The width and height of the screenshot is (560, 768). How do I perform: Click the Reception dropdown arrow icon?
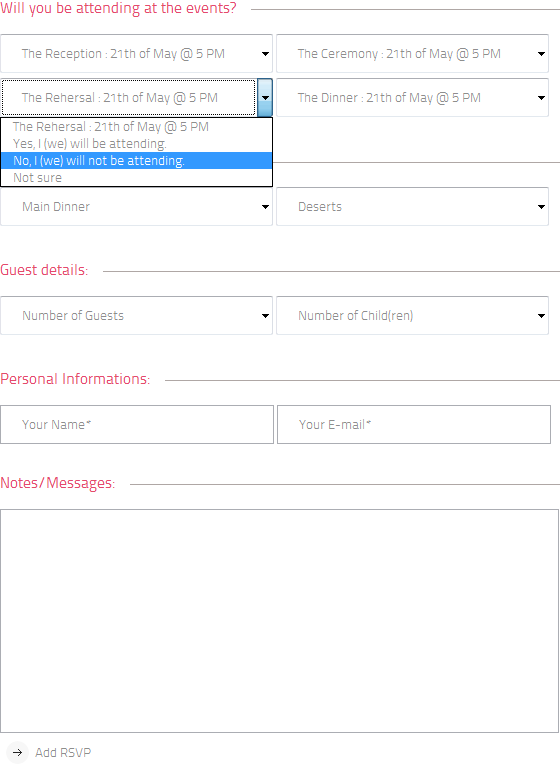tap(265, 54)
